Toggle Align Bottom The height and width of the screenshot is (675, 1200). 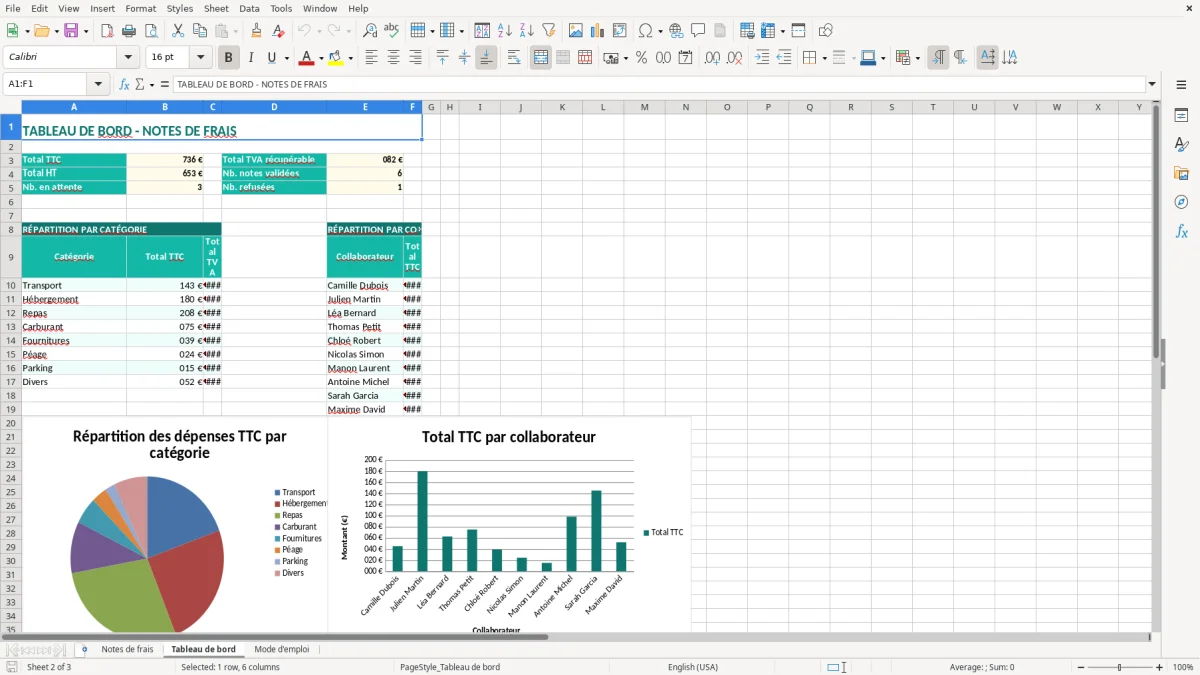[486, 58]
